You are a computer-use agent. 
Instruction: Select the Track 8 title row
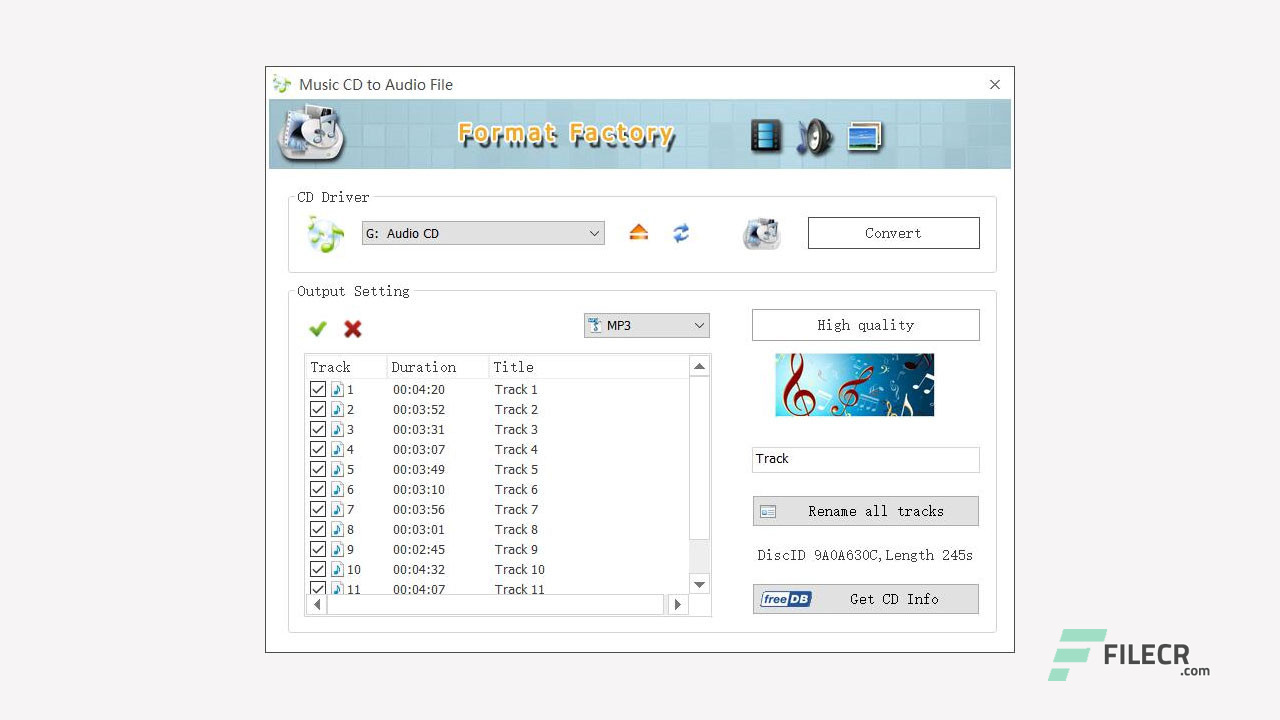pos(516,530)
